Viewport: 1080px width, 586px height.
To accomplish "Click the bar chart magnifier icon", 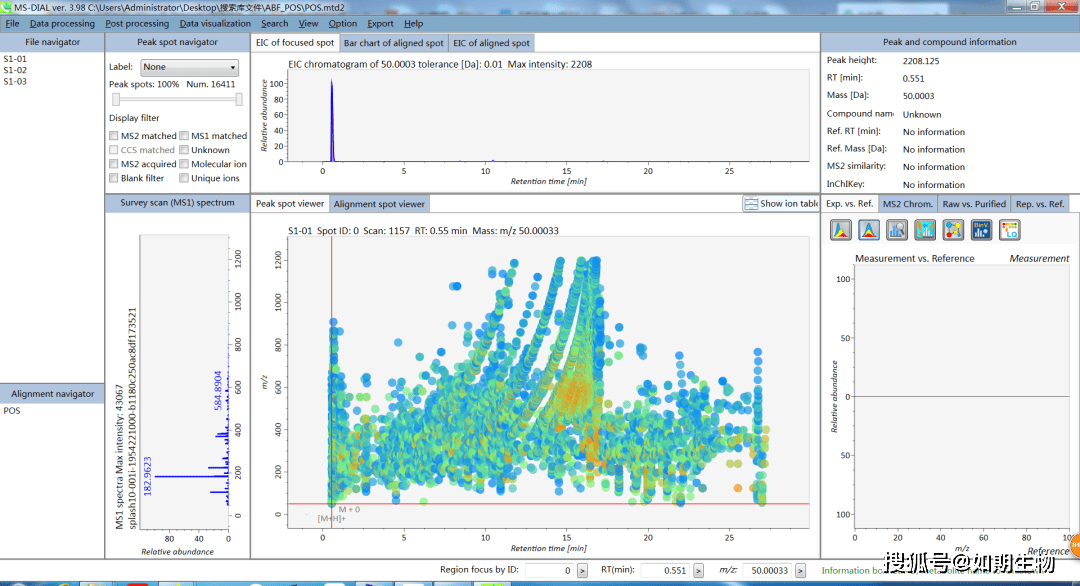I will [x=897, y=230].
